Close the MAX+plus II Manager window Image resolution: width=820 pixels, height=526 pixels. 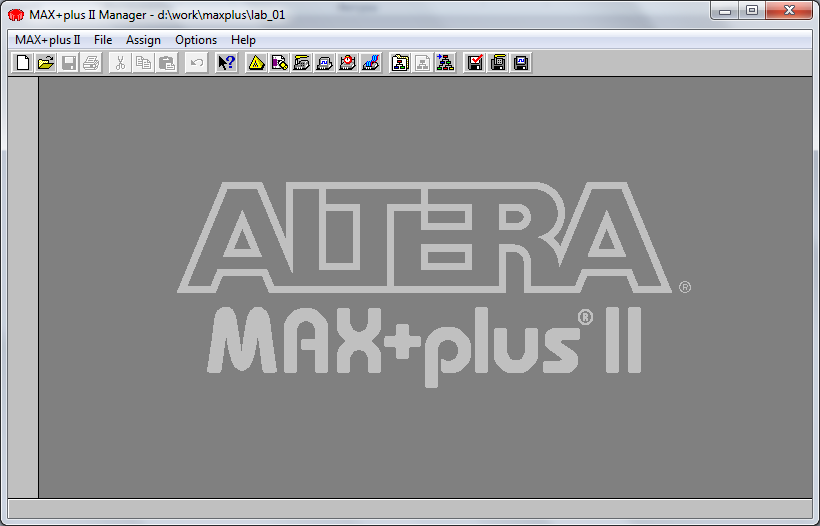(x=789, y=10)
